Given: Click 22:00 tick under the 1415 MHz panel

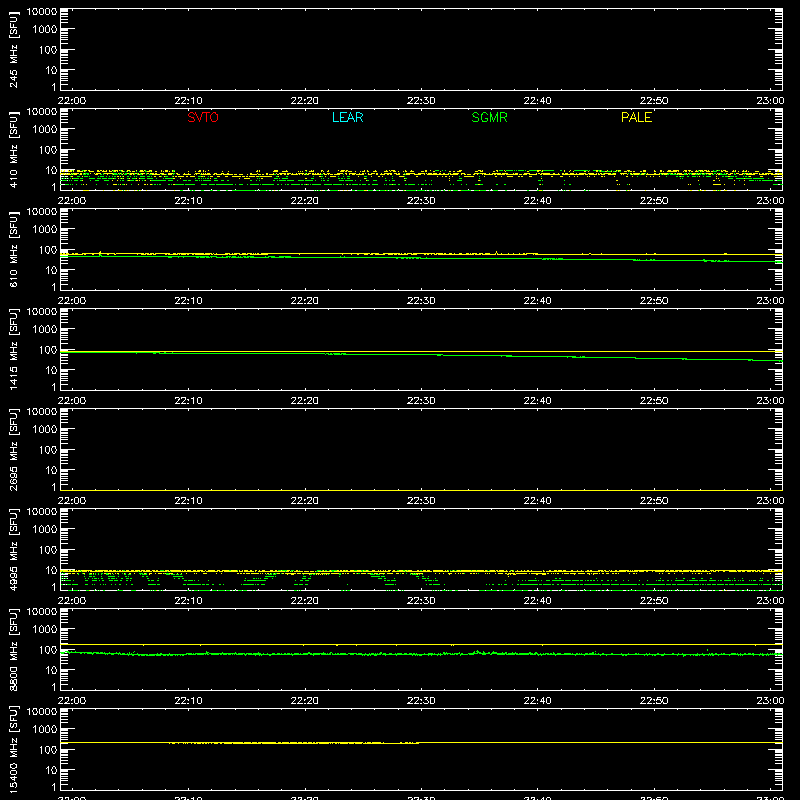Looking at the screenshot, I should (71, 401).
